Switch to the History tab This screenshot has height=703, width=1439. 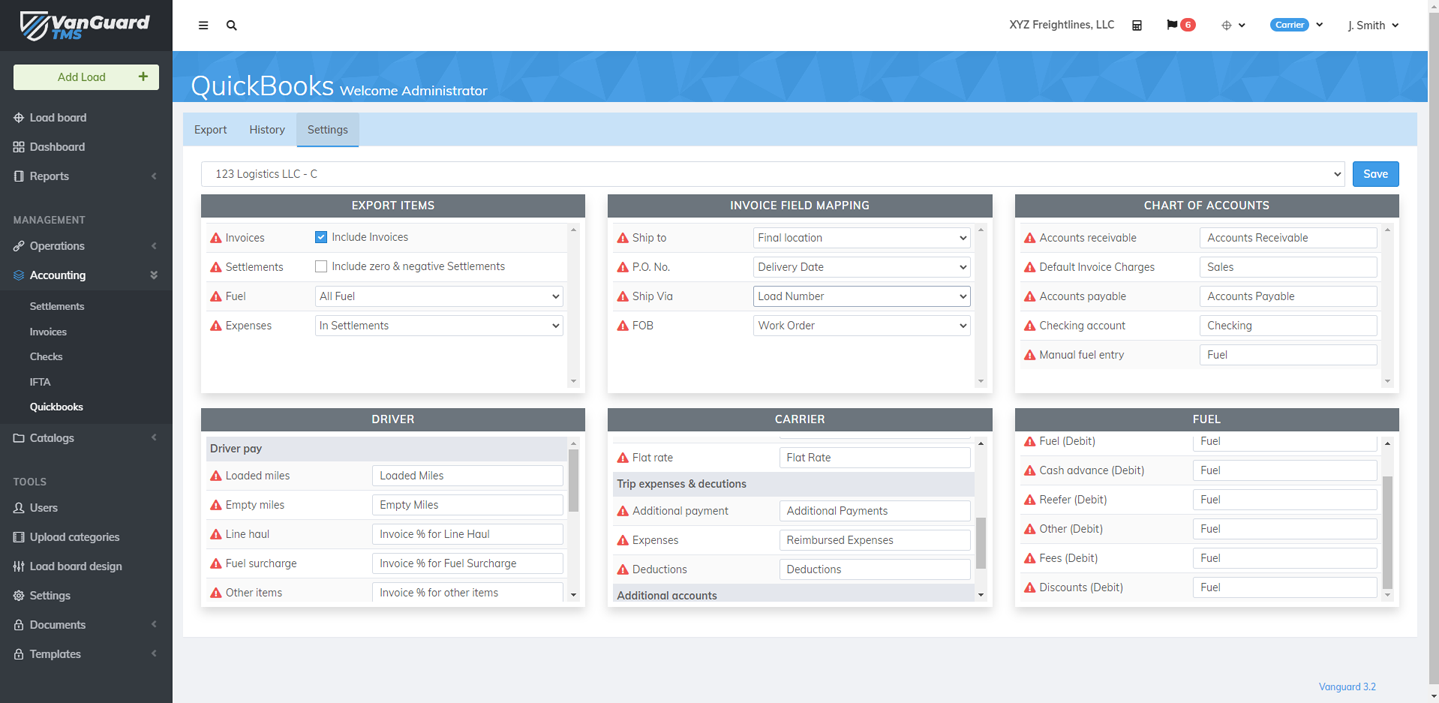(x=267, y=130)
